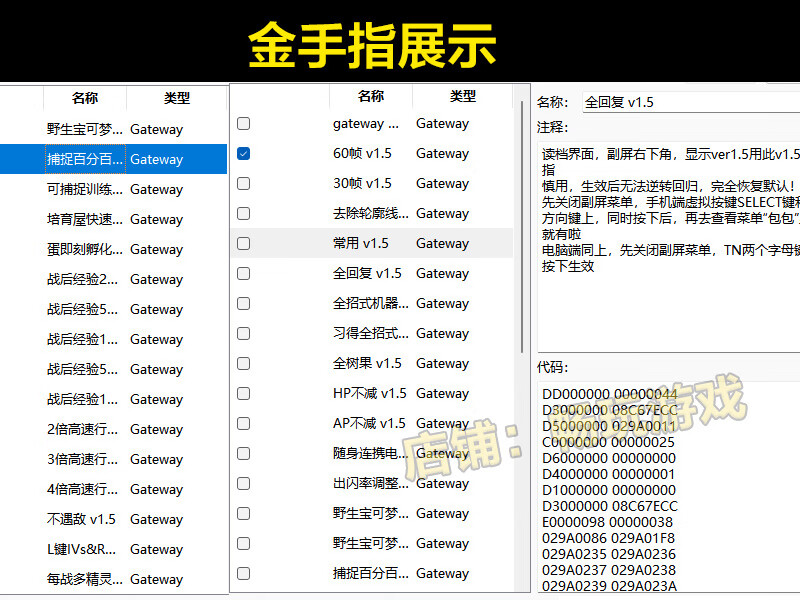
Task: Select the 不遇敌 v1.5 entry in left list
Action: 82,519
